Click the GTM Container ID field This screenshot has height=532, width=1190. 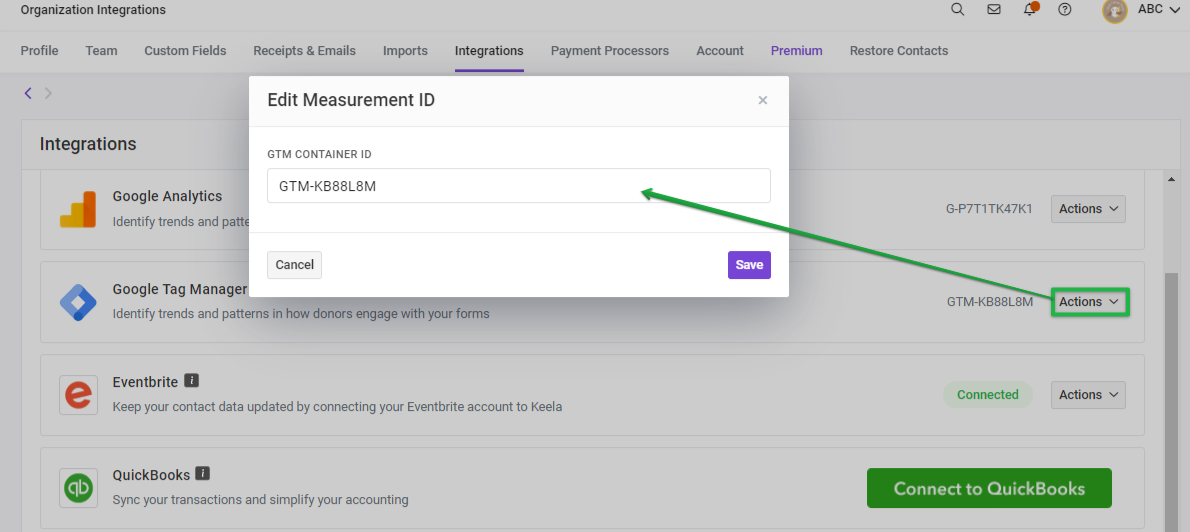(x=519, y=185)
